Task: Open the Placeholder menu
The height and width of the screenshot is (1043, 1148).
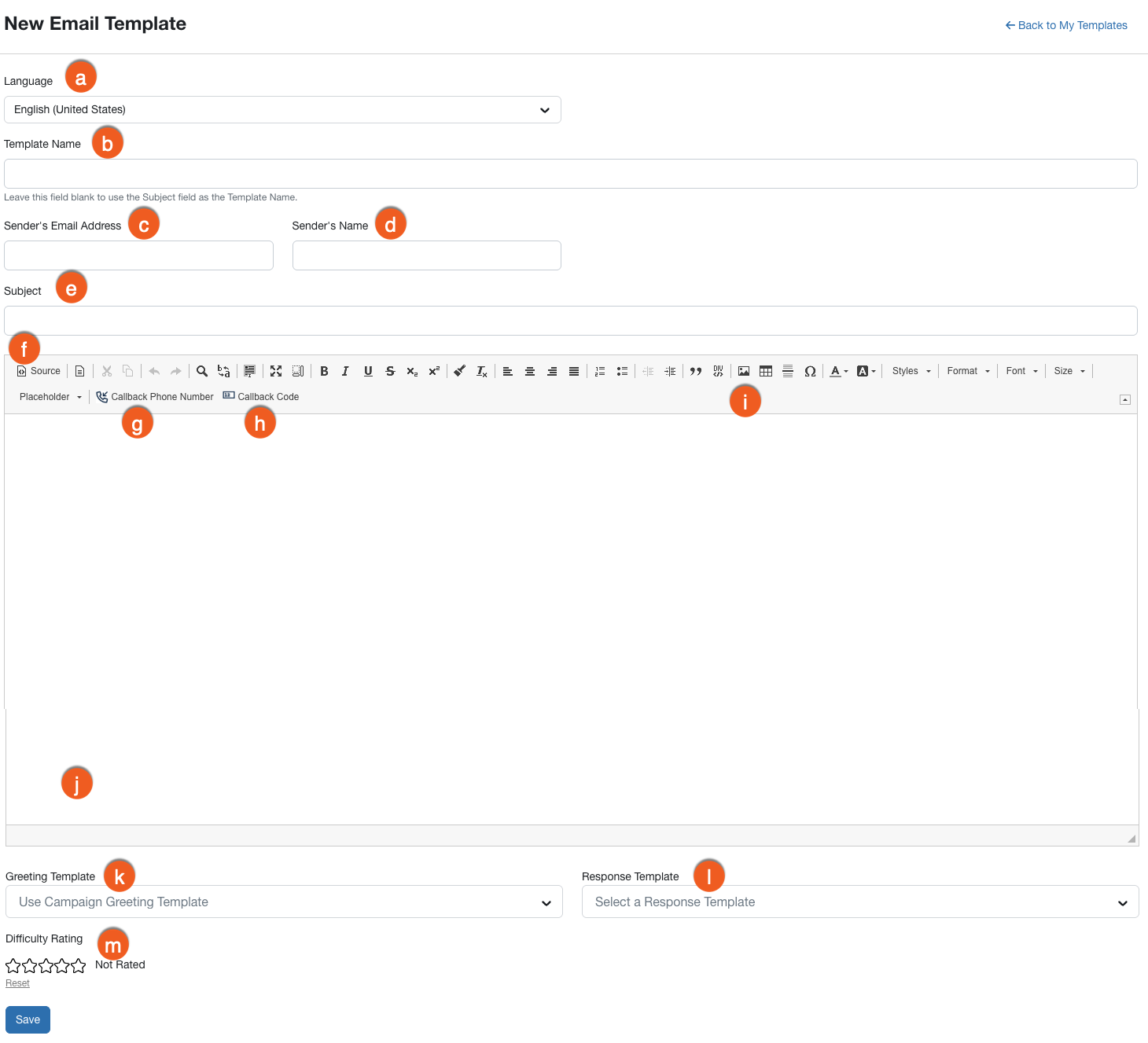Action: coord(50,396)
